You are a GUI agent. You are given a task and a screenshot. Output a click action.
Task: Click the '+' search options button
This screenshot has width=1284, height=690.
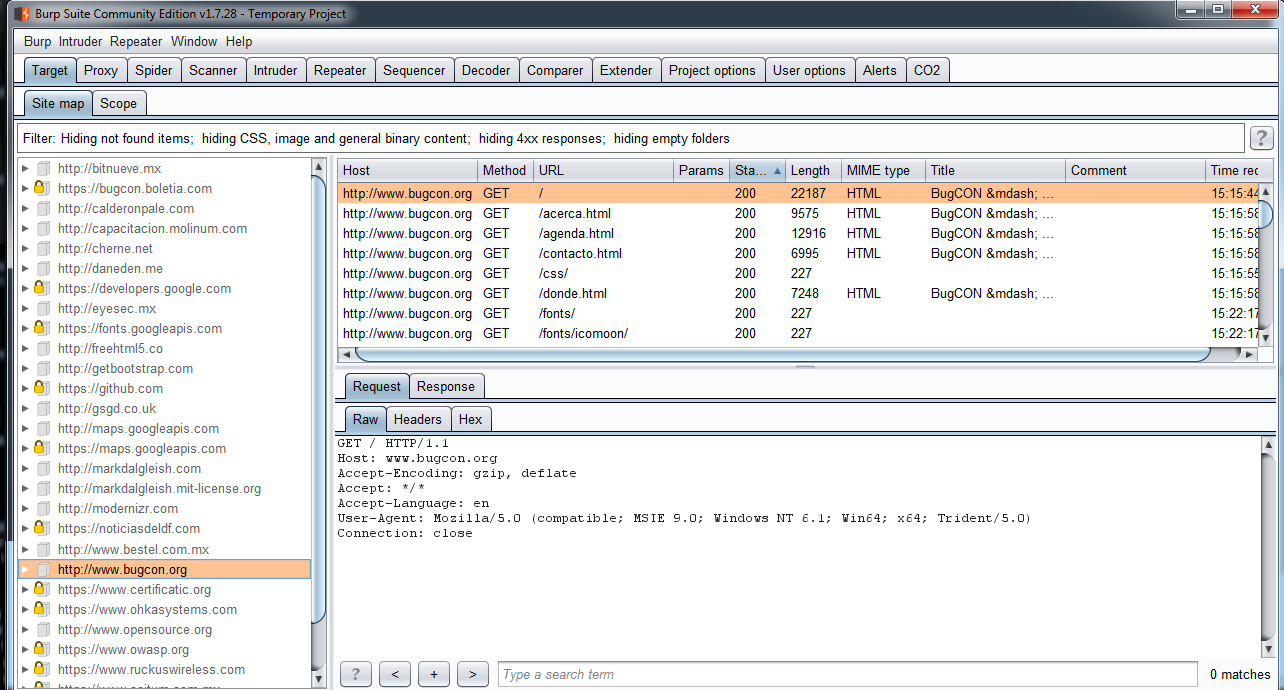(x=433, y=674)
